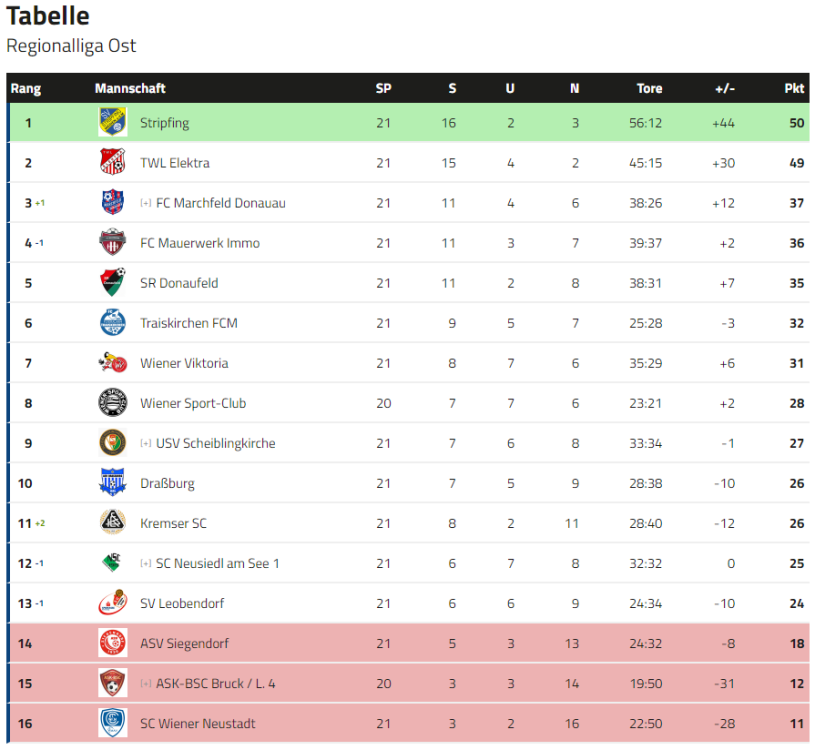Open the ASV Siegendorf team link

pos(184,643)
